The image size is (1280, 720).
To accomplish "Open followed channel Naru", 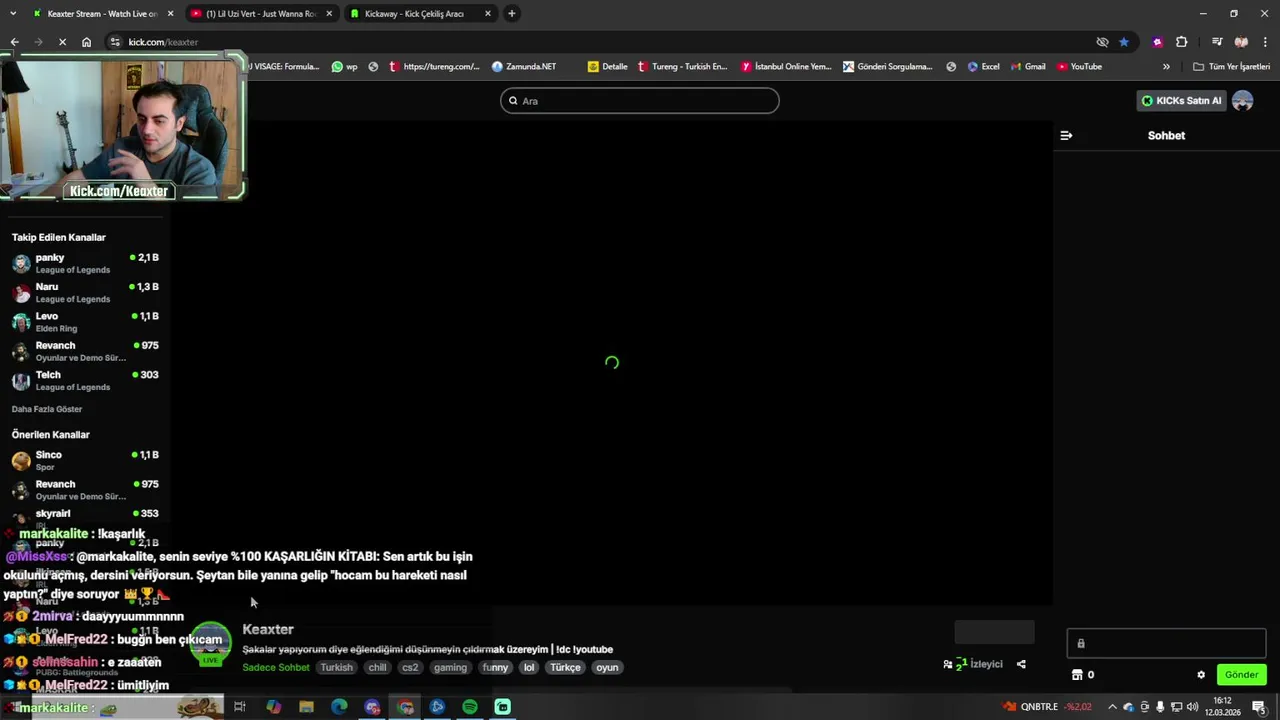I will 86,292.
